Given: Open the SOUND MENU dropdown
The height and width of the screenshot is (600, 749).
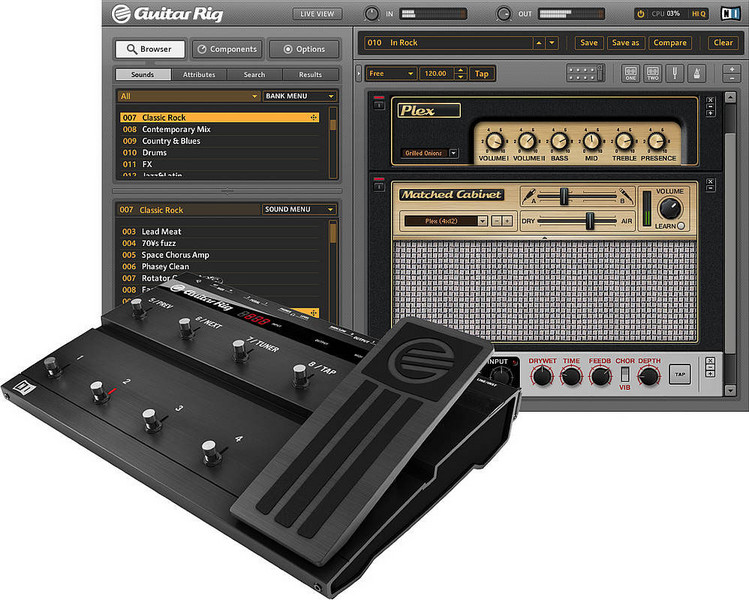Looking at the screenshot, I should pyautogui.click(x=299, y=210).
